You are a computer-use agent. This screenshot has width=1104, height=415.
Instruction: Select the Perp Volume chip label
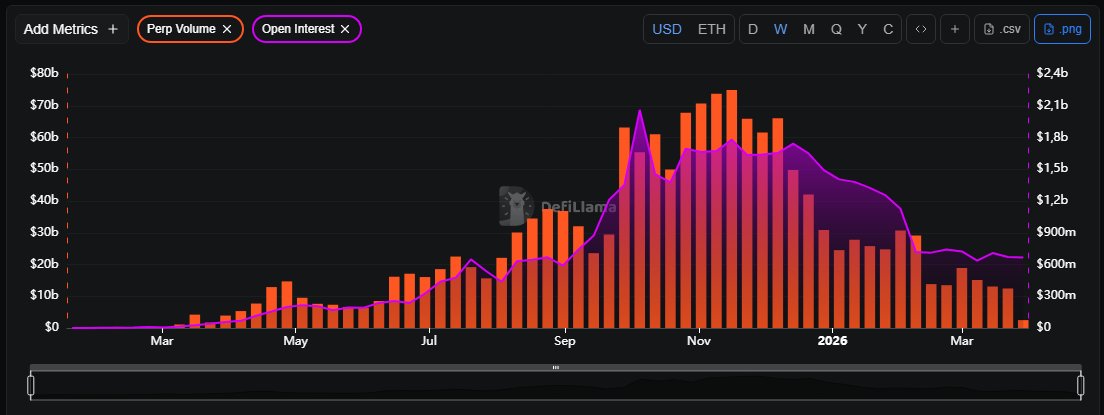181,29
